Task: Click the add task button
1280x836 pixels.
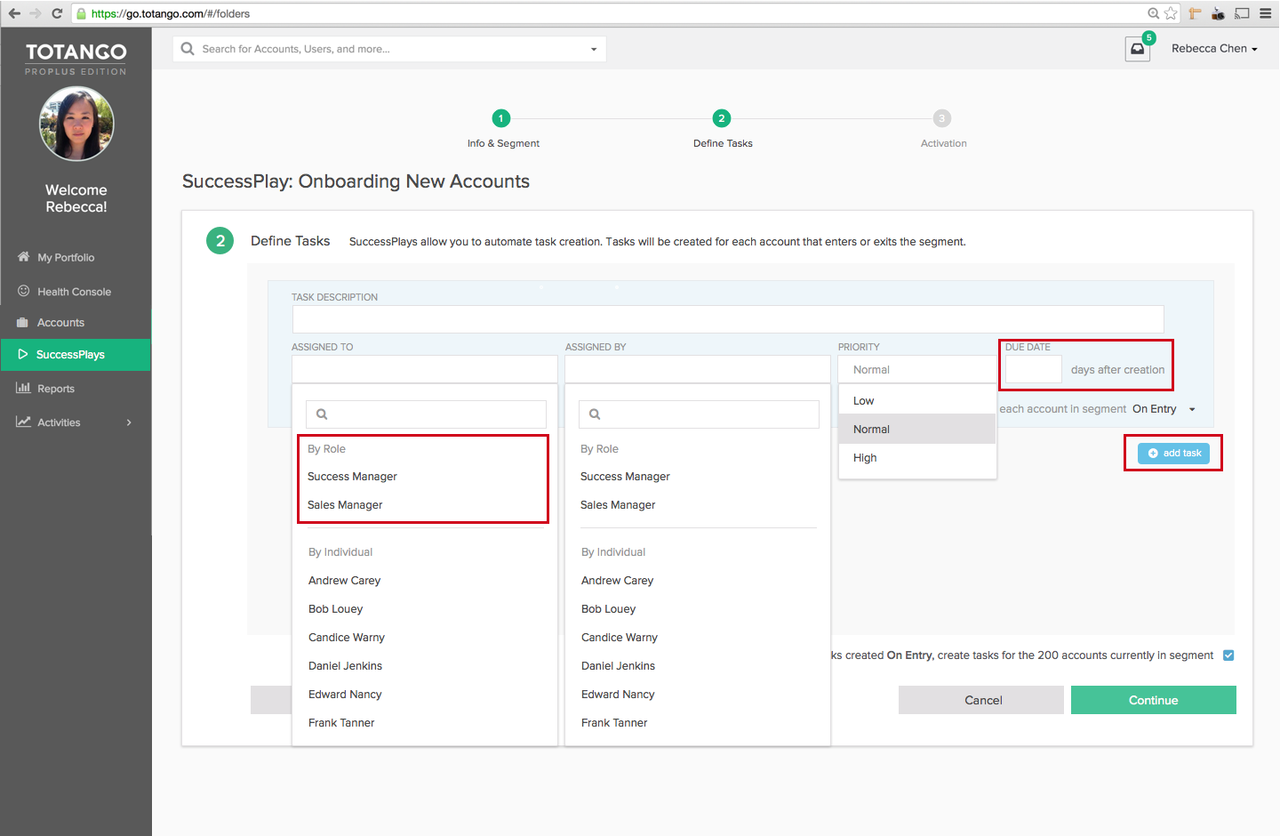Action: click(1173, 453)
